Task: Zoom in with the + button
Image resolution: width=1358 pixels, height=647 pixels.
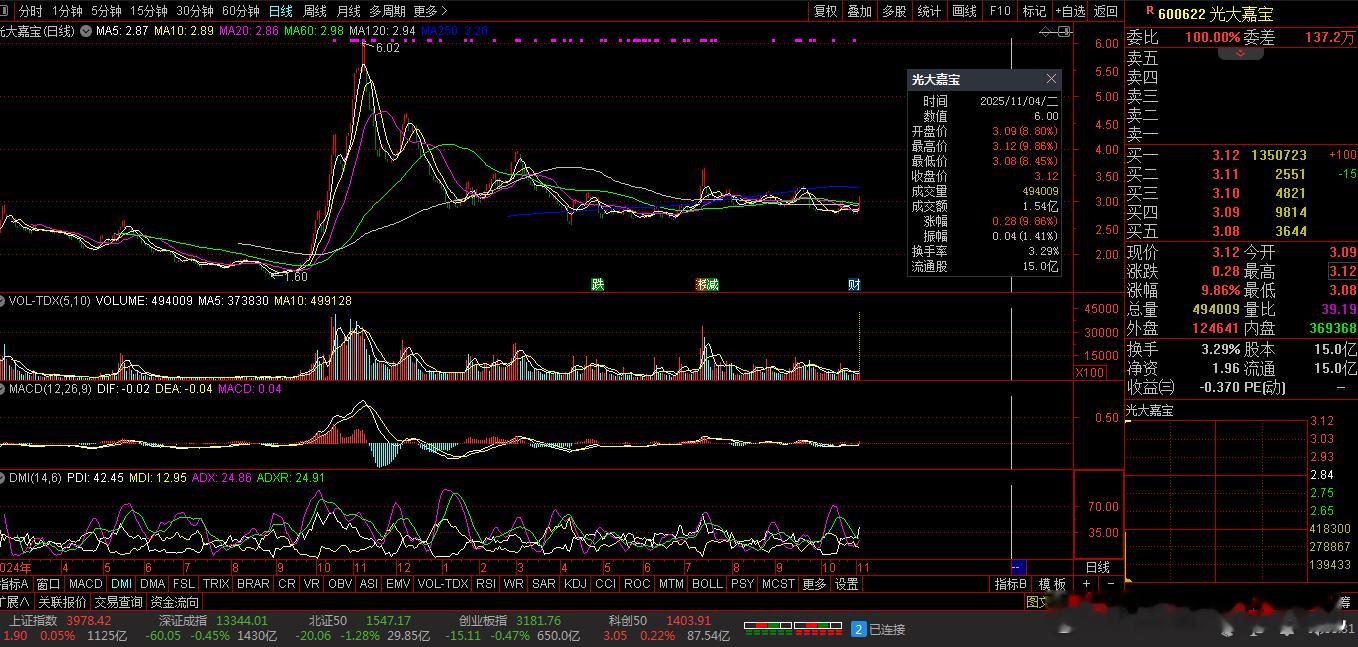Action: coord(1087,584)
